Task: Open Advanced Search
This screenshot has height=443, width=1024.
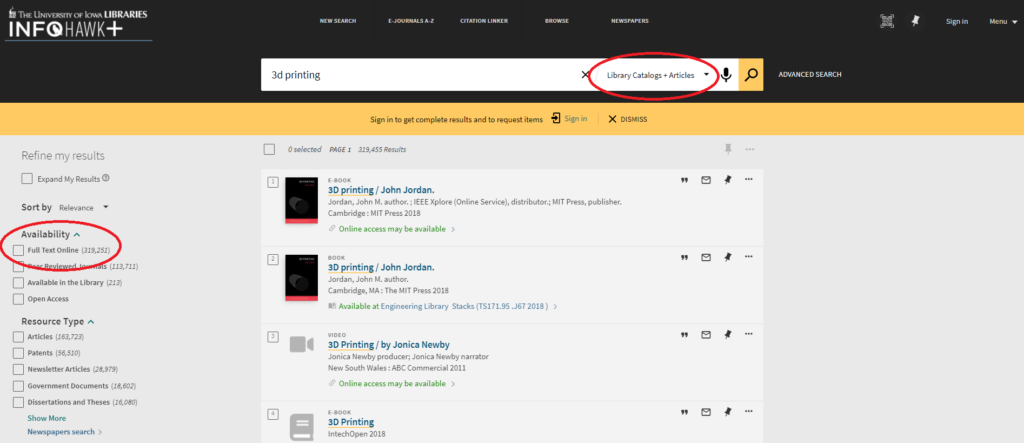Action: coord(810,74)
